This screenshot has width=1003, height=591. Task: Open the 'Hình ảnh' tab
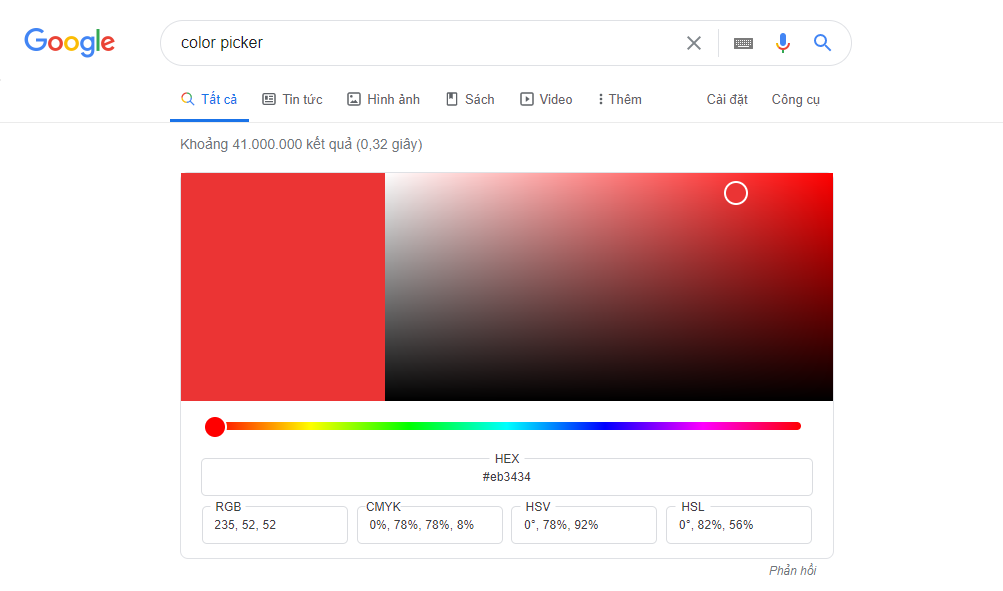pos(383,100)
